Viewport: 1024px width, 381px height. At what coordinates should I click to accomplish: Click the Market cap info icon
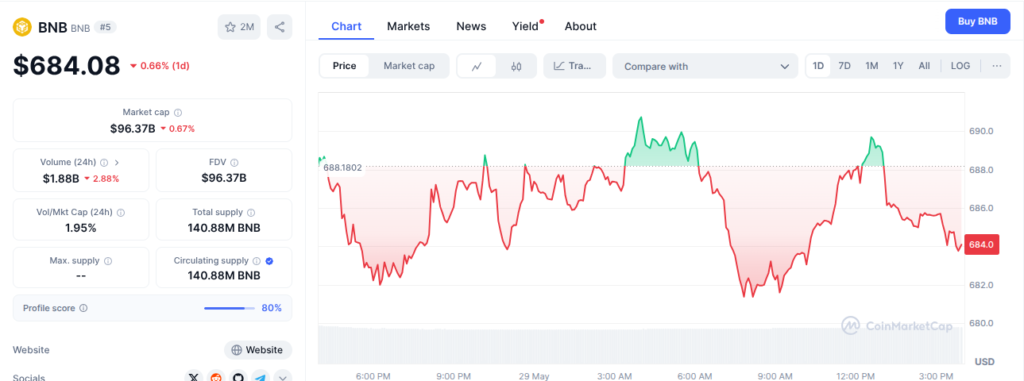[178, 112]
